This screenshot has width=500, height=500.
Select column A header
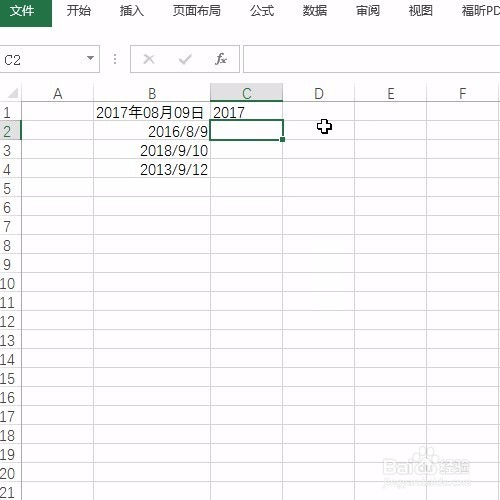(58, 93)
